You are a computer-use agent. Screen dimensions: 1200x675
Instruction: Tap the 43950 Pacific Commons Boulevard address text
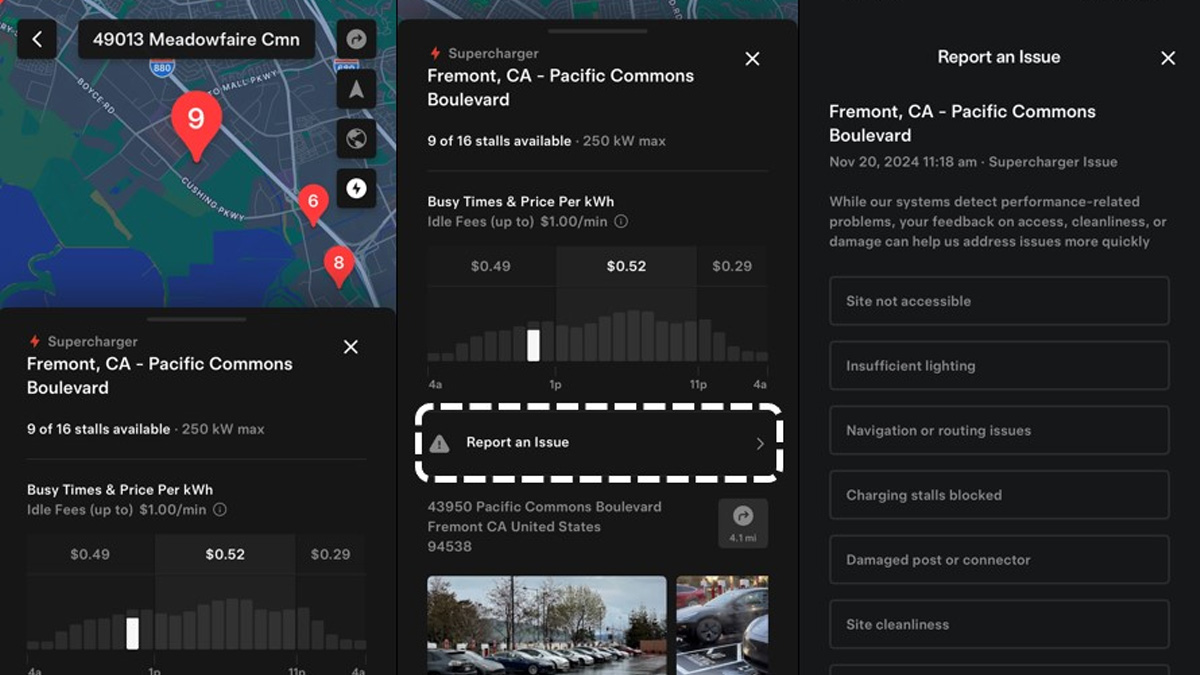click(544, 507)
